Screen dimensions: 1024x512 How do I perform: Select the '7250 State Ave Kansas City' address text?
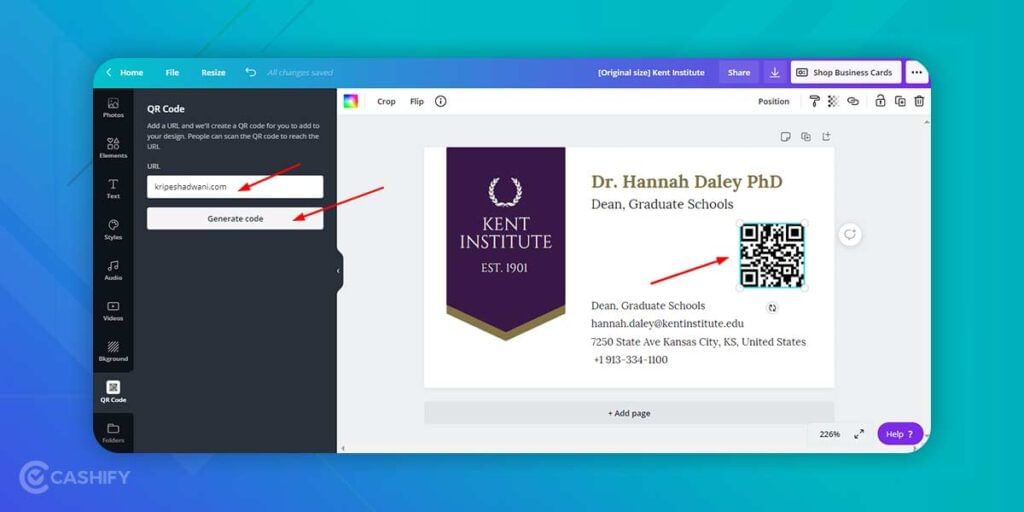coord(698,342)
